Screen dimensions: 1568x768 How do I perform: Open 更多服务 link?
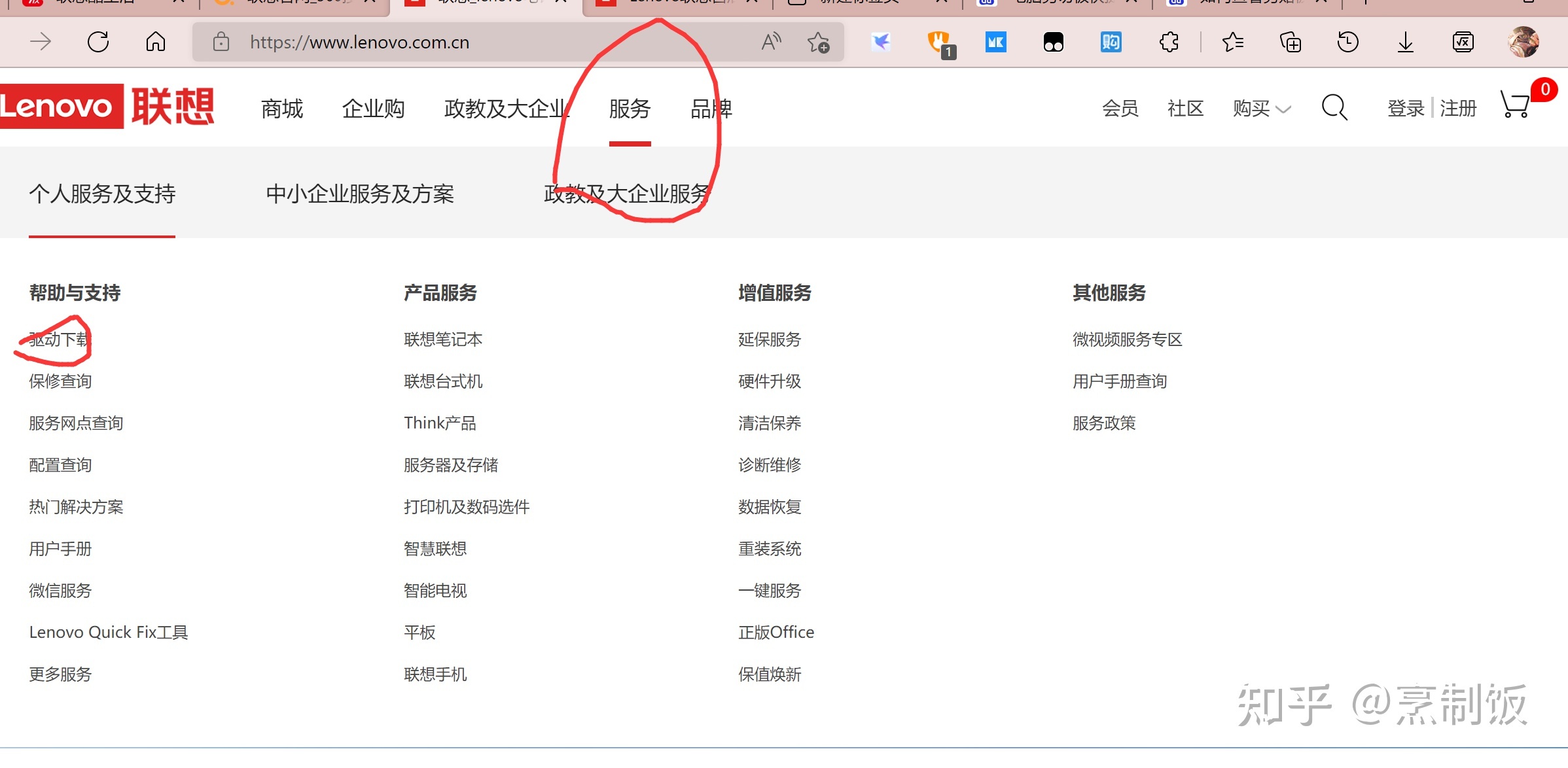point(60,674)
